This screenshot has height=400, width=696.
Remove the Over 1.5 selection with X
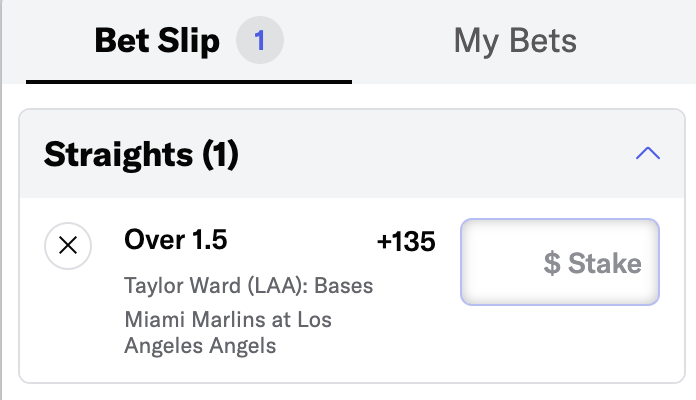click(x=68, y=246)
